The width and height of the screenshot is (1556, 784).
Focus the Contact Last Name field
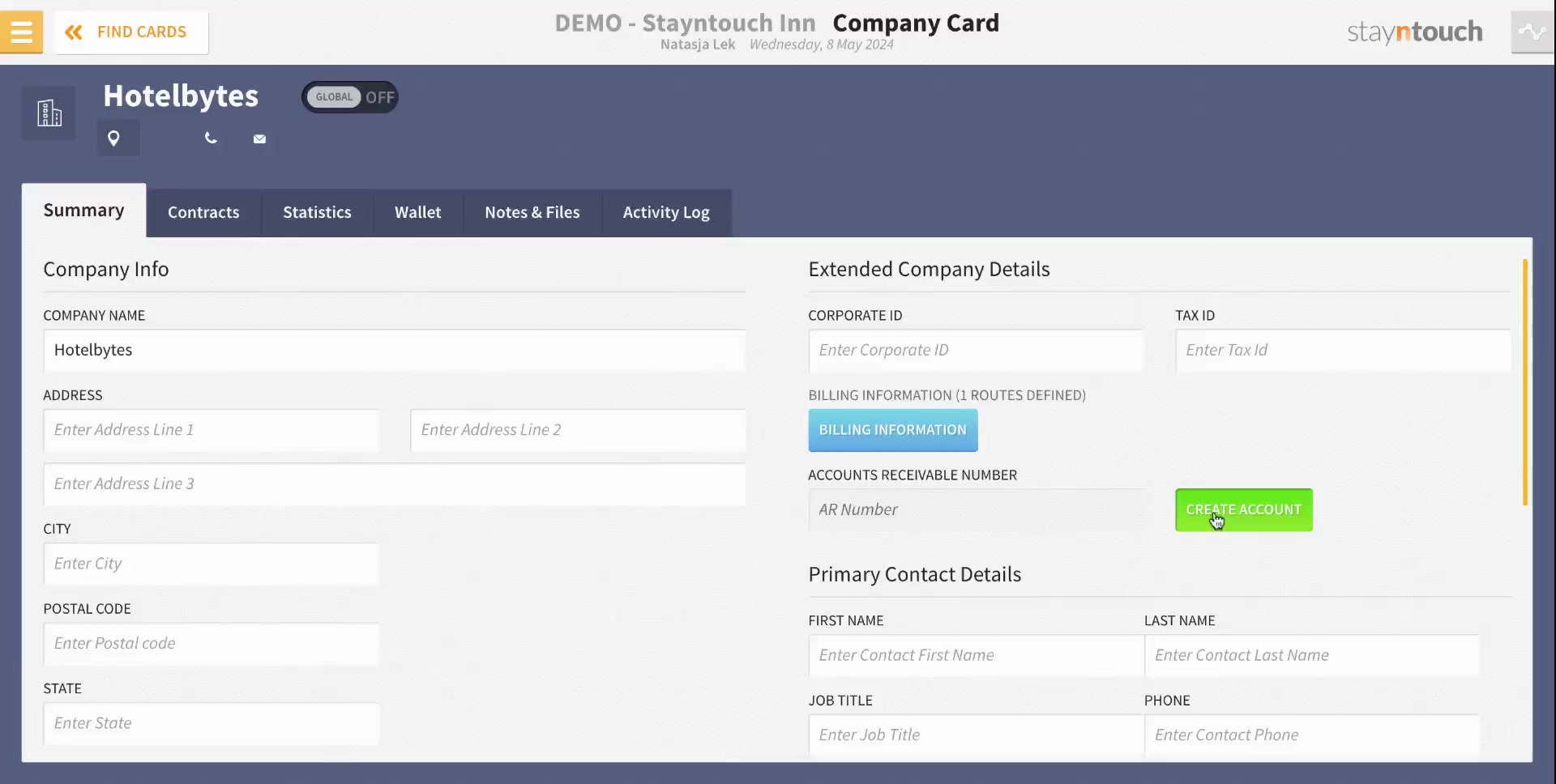coord(1312,656)
